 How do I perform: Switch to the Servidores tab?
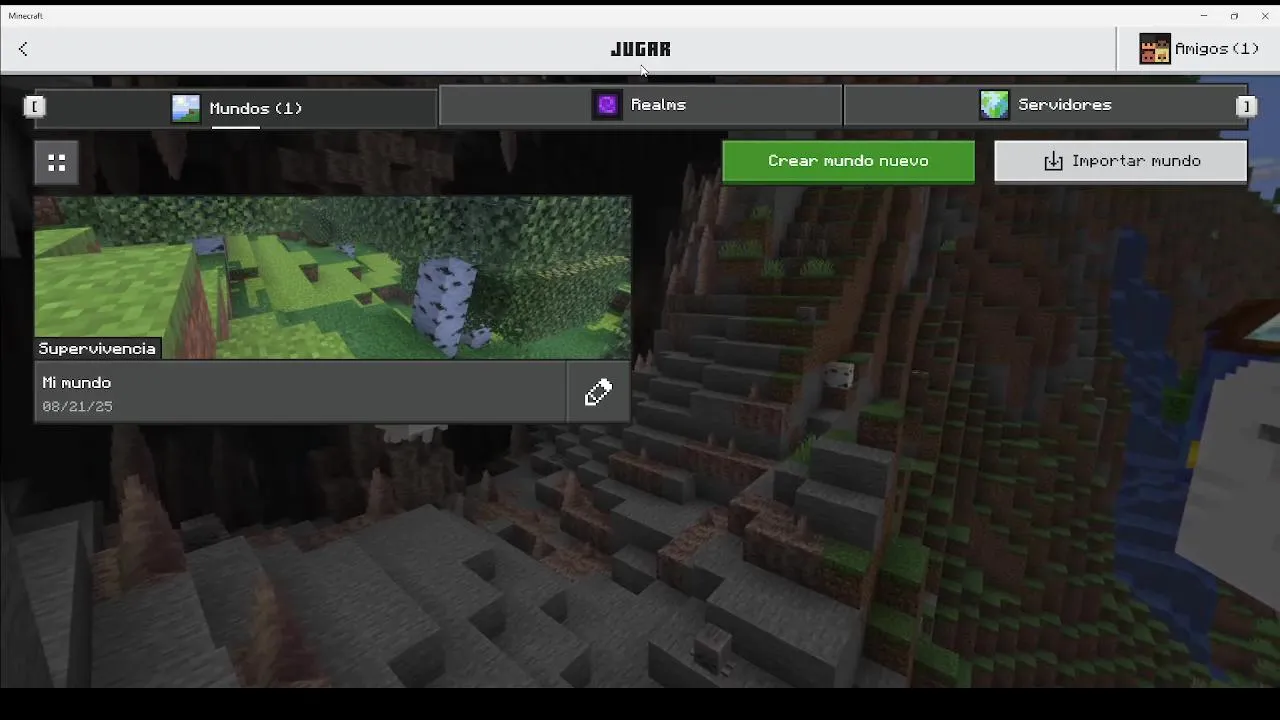(1045, 105)
